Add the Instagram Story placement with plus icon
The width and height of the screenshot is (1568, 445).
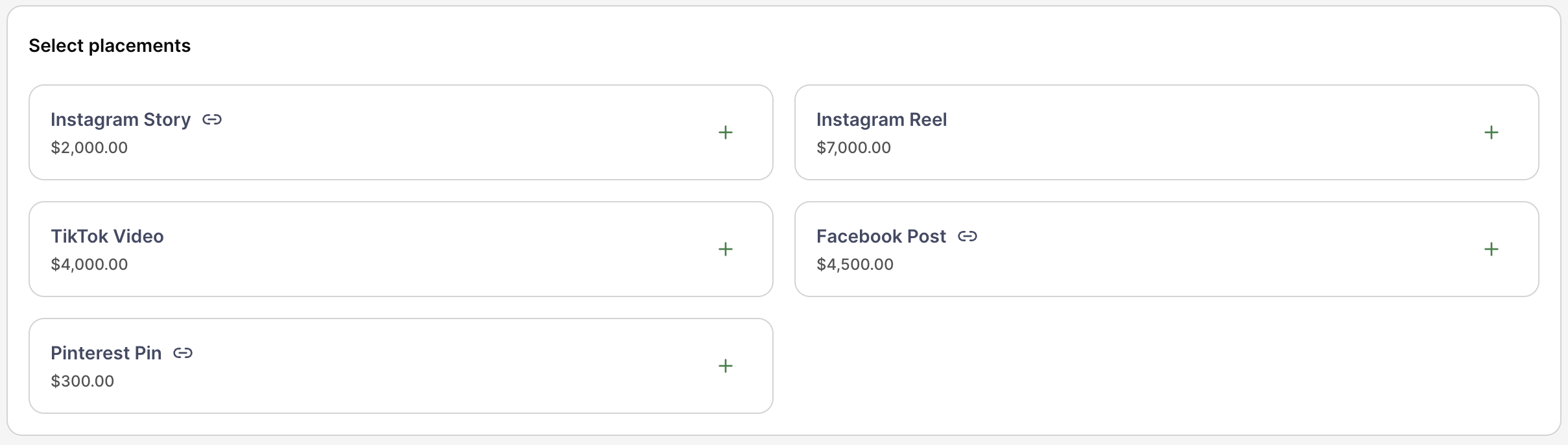(x=726, y=132)
